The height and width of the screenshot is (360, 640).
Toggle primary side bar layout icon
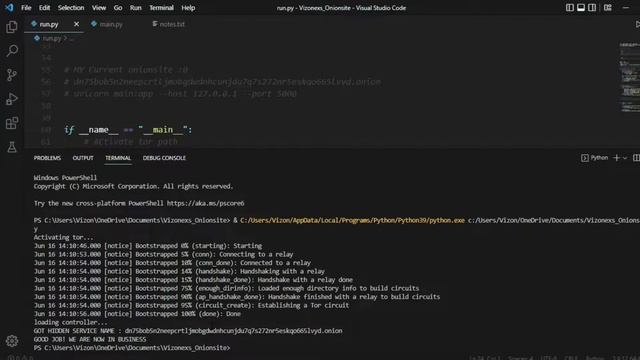(570, 7)
